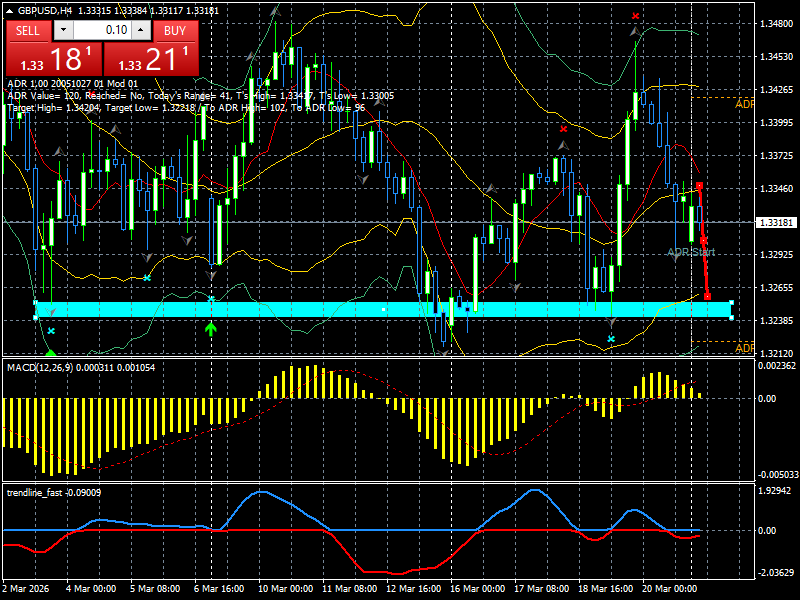The height and width of the screenshot is (600, 800).
Task: Click the 1.32120 price axis label
Action: [777, 353]
